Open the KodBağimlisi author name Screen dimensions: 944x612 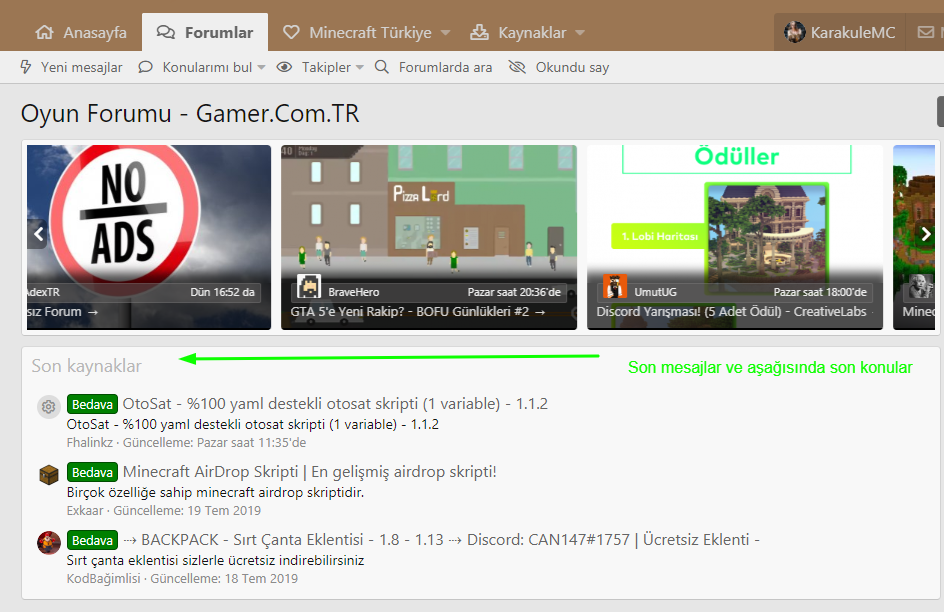coord(104,579)
